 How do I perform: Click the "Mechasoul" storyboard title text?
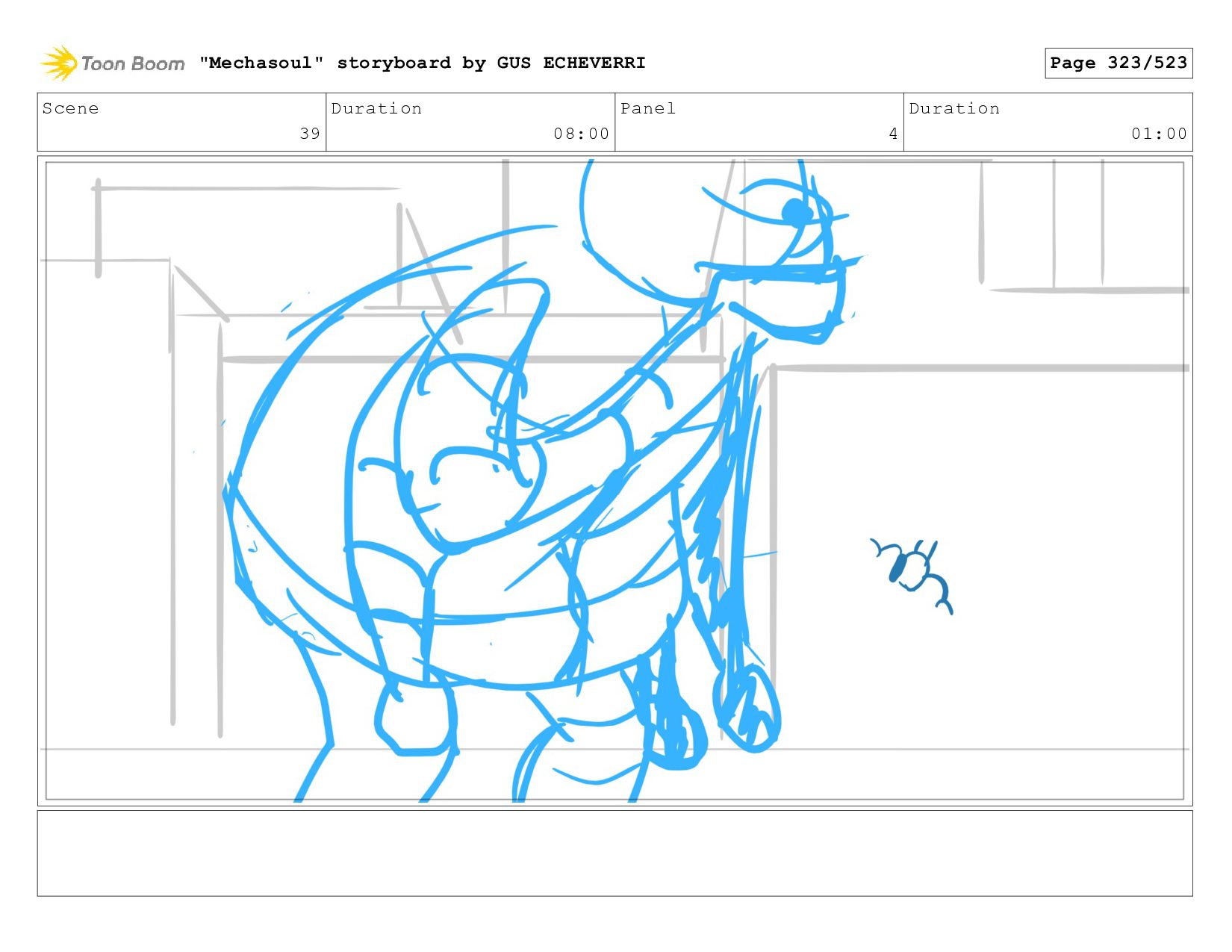(423, 63)
